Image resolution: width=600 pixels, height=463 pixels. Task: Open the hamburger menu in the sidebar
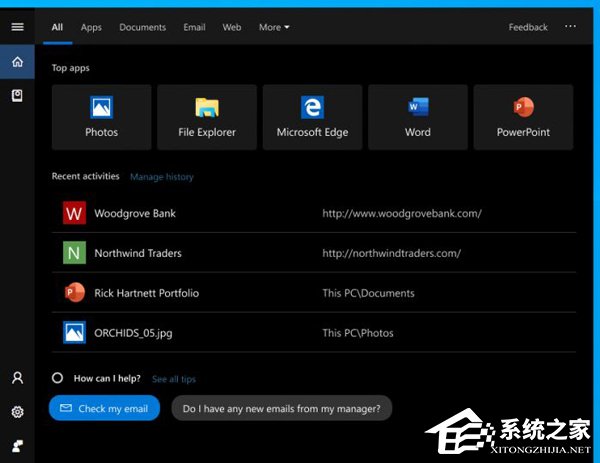point(17,27)
